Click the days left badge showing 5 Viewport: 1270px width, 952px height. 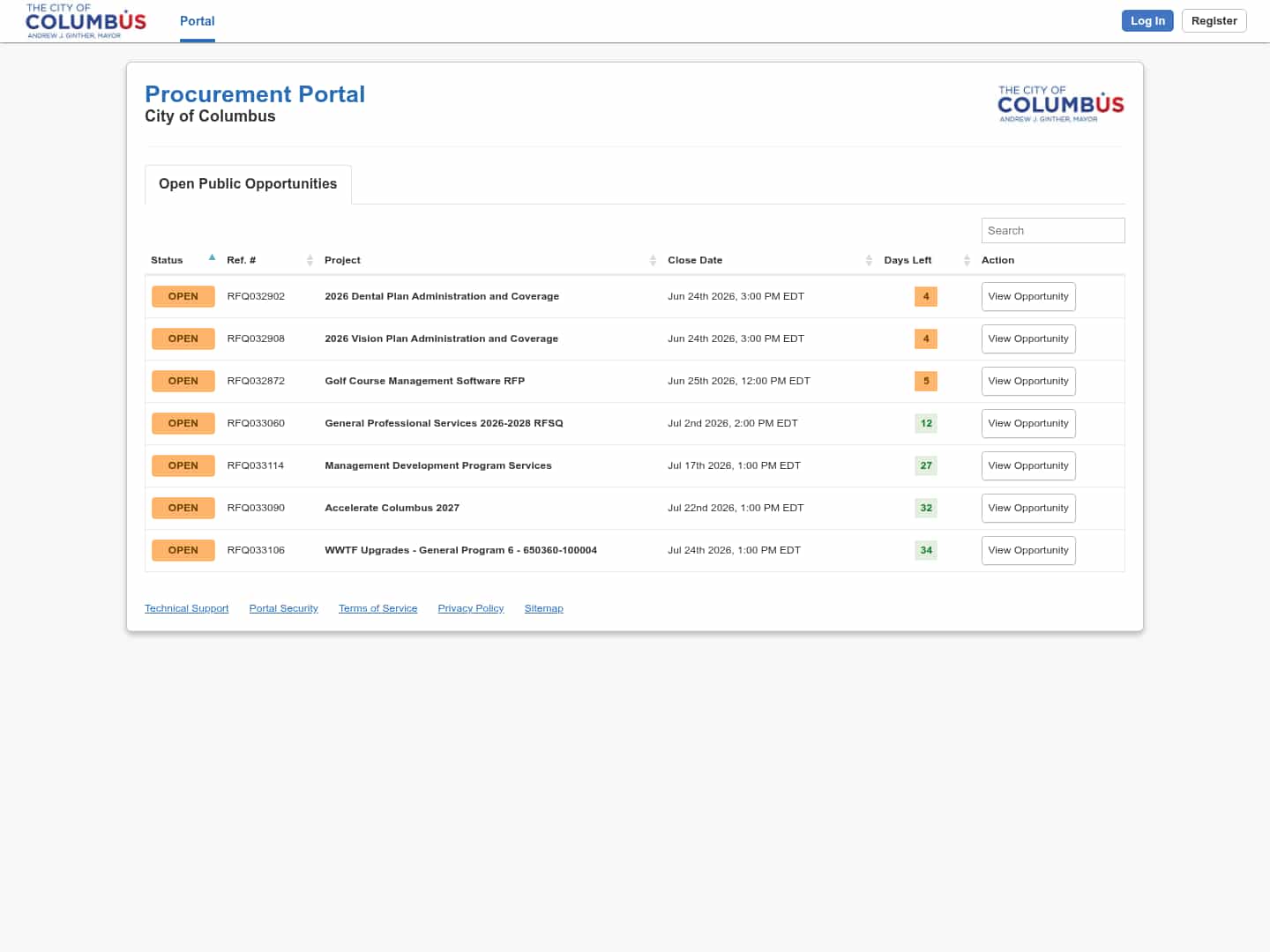(926, 381)
